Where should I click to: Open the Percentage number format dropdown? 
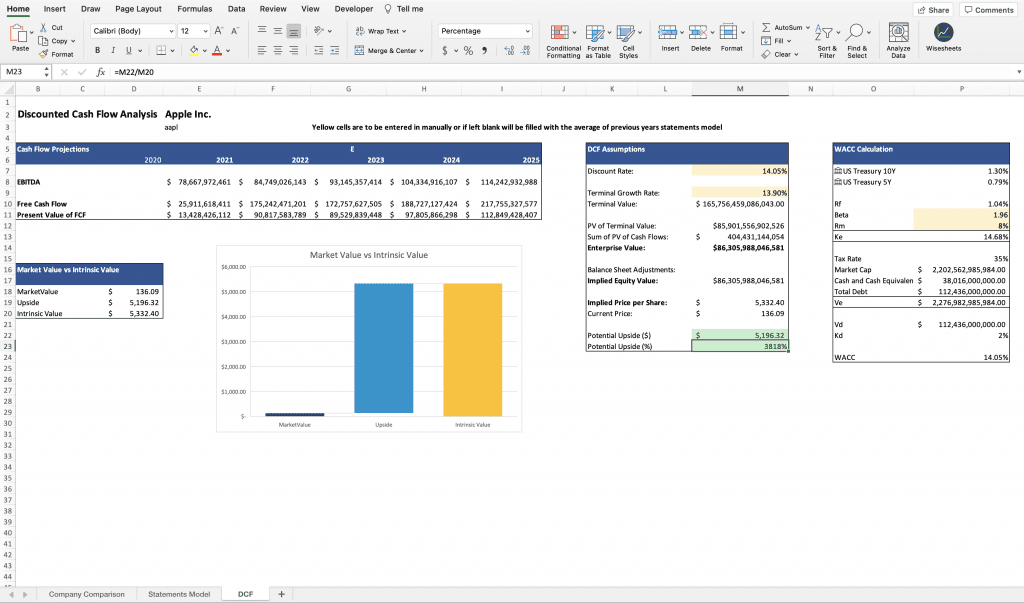(x=485, y=31)
